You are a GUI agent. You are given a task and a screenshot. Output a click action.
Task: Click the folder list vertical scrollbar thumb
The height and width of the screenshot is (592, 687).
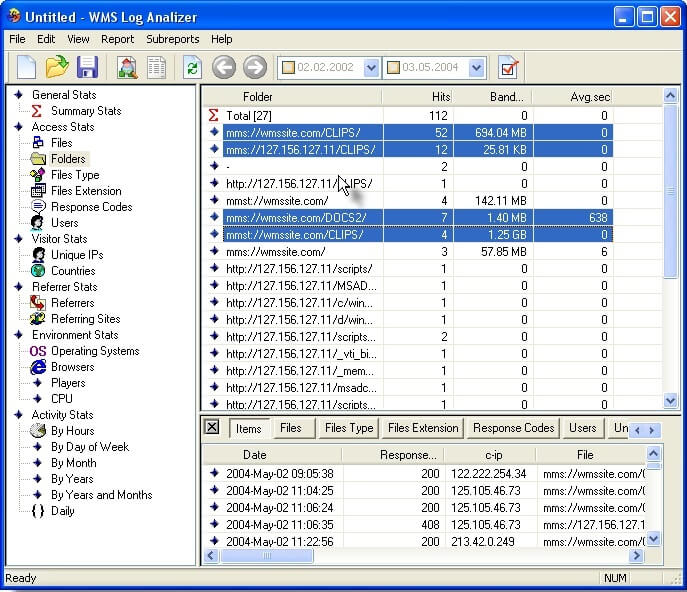point(670,191)
